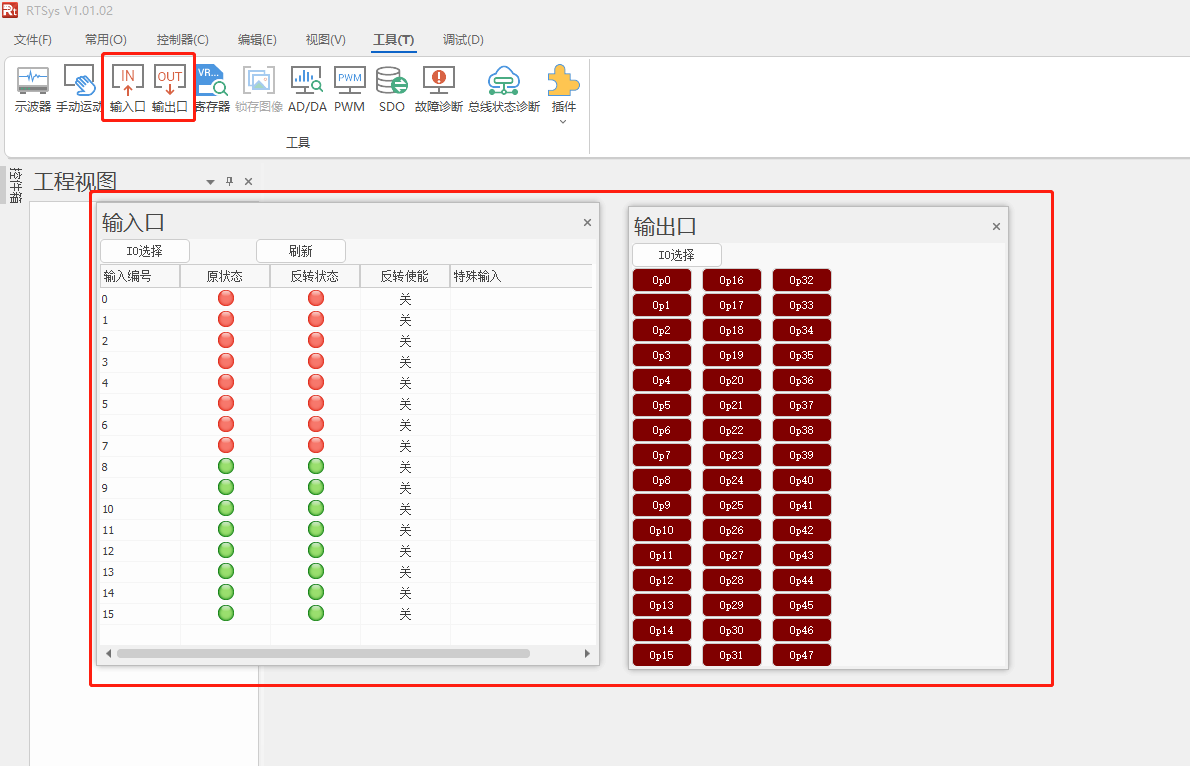
Task: Close the 输入口 window
Action: pyautogui.click(x=587, y=222)
